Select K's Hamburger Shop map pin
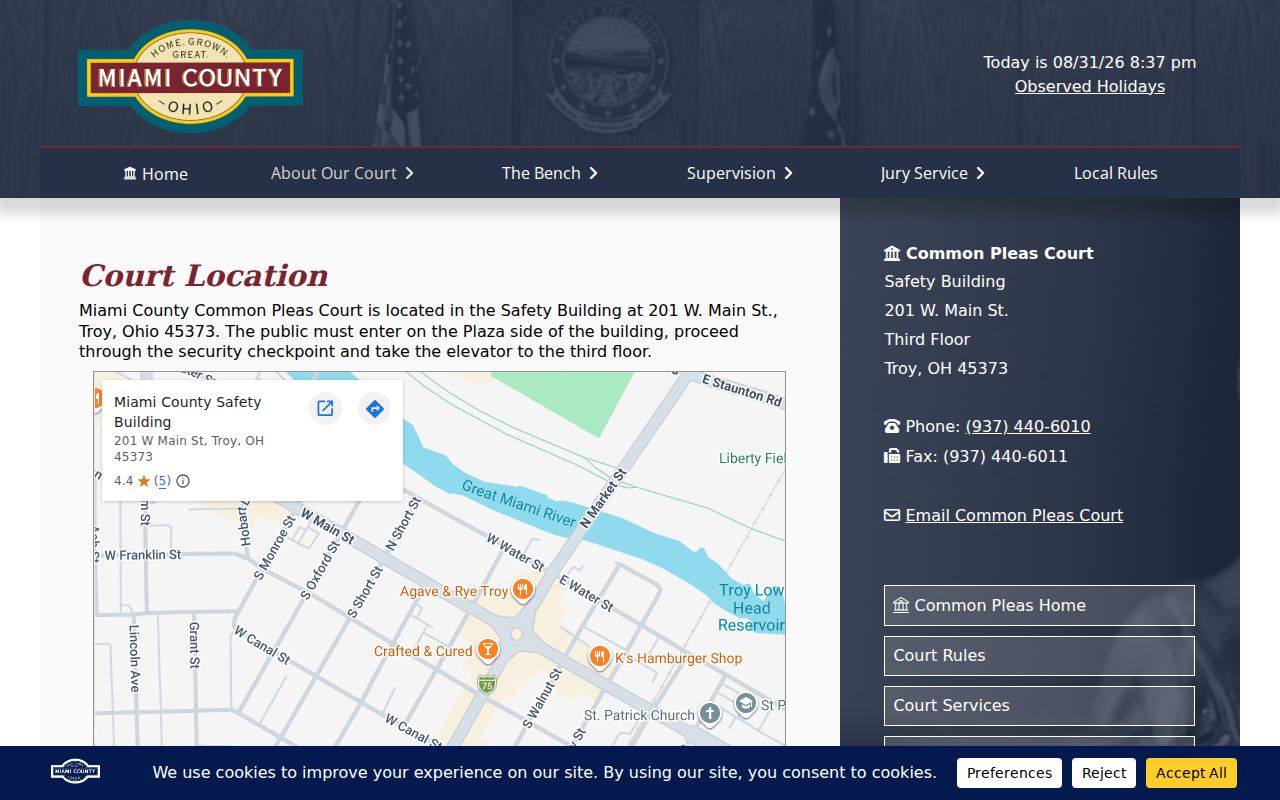This screenshot has height=800, width=1280. coord(599,657)
